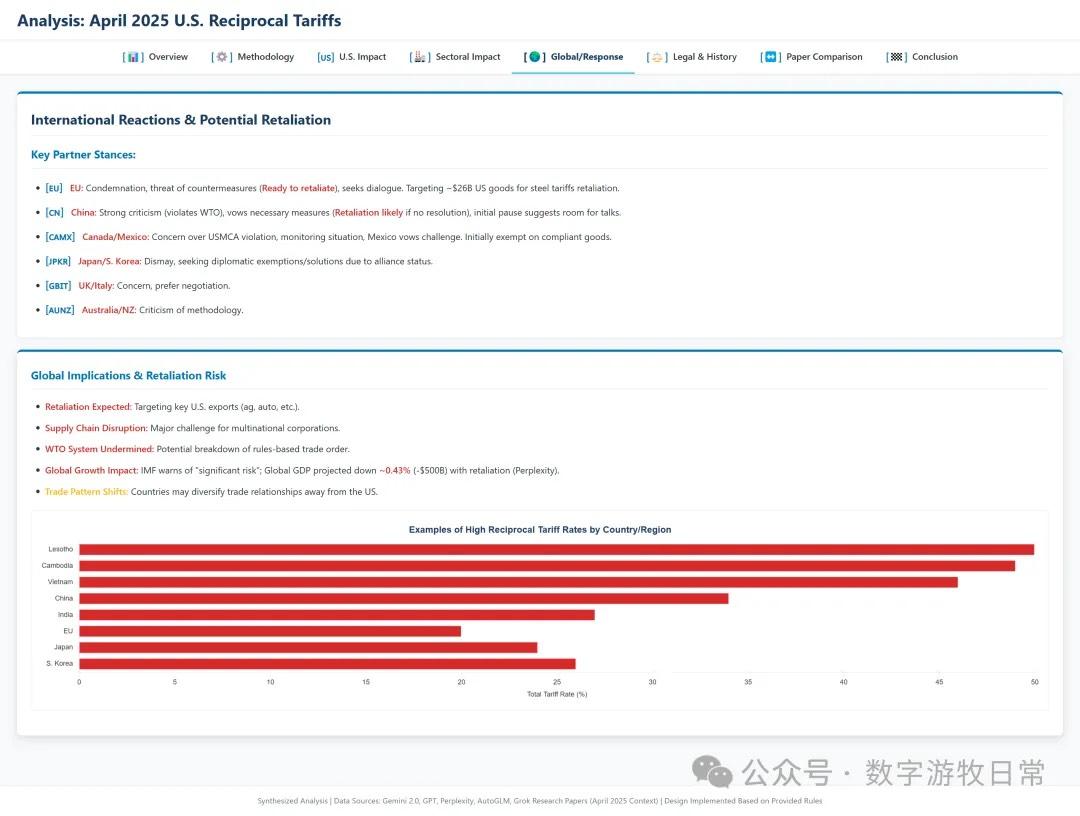This screenshot has width=1080, height=816.
Task: Switch to the Methodology tab
Action: 265,57
